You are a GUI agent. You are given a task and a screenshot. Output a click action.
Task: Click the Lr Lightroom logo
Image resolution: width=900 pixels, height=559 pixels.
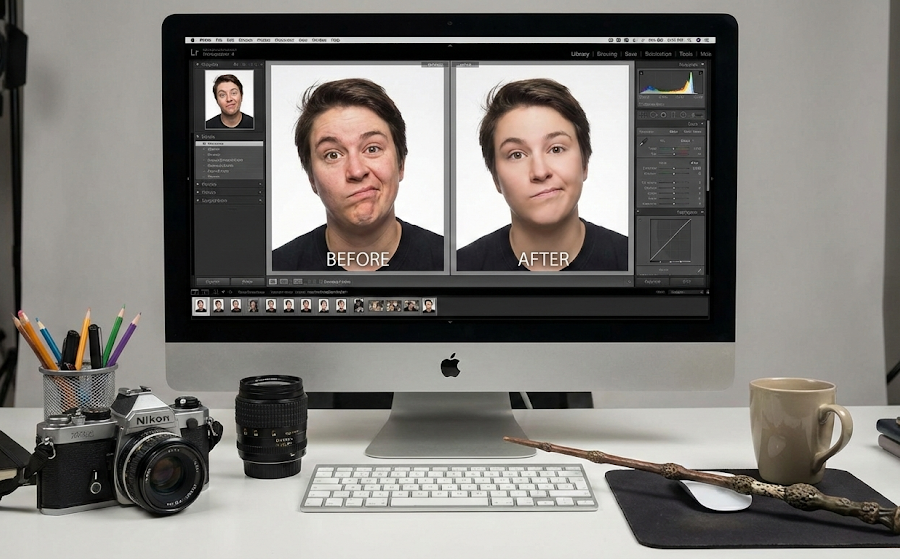tap(195, 52)
